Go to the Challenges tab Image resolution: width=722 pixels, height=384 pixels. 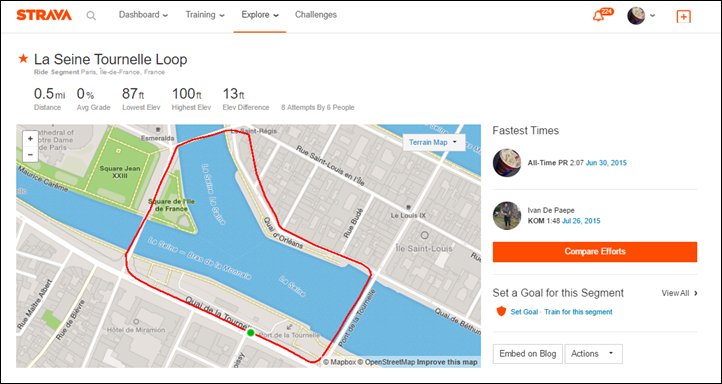point(316,15)
